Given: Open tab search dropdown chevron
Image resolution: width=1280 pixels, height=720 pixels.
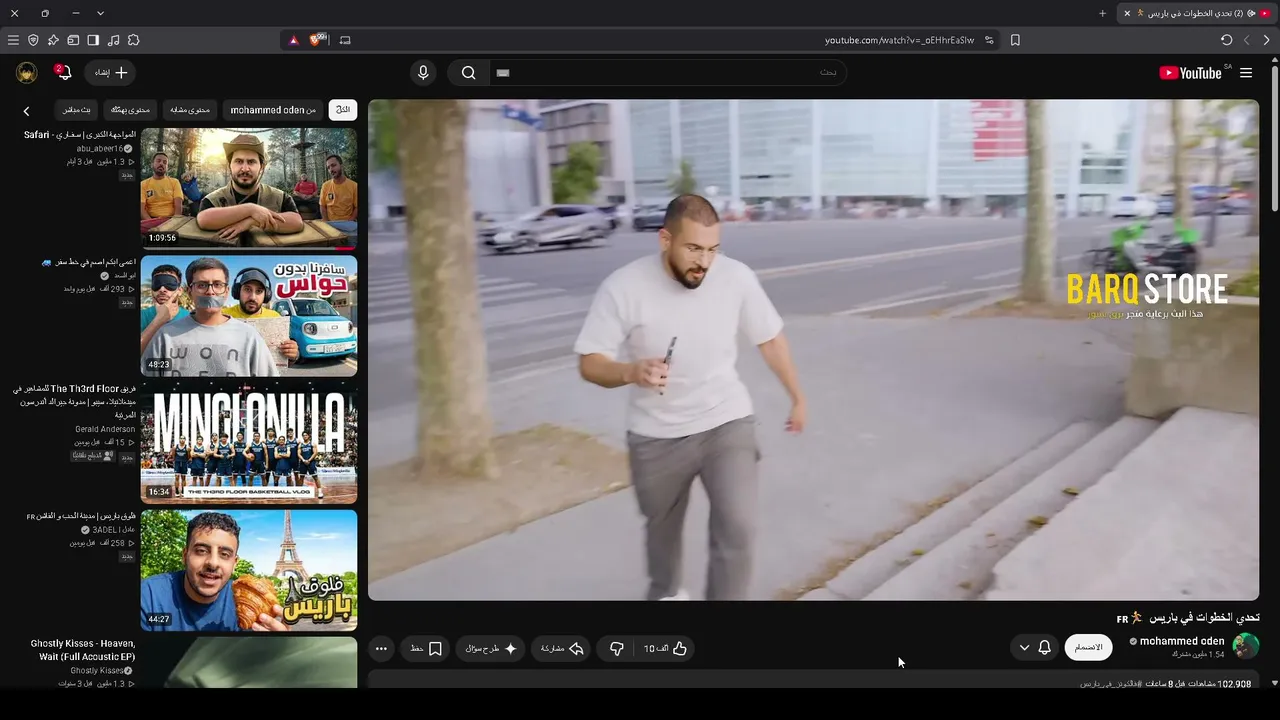Looking at the screenshot, I should point(100,13).
